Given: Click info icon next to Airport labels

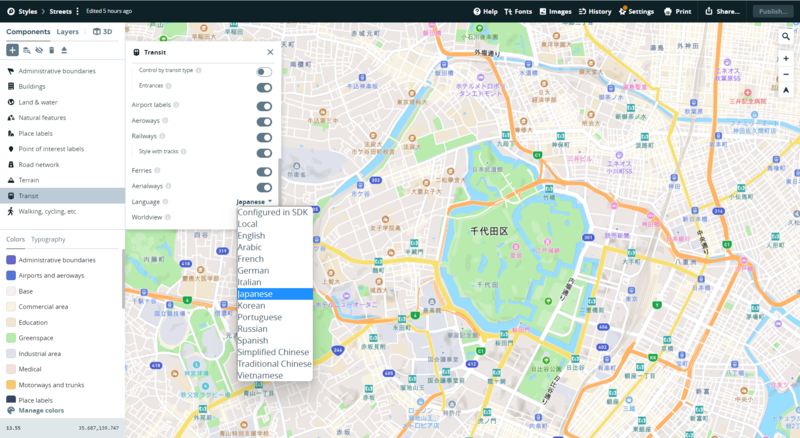Looking at the screenshot, I should pyautogui.click(x=176, y=105).
